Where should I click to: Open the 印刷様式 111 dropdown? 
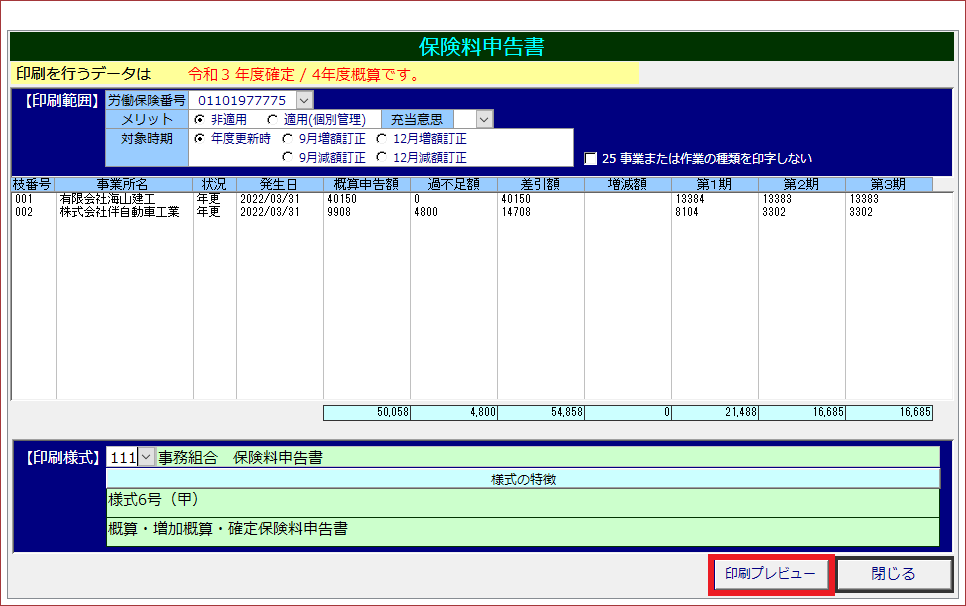146,457
